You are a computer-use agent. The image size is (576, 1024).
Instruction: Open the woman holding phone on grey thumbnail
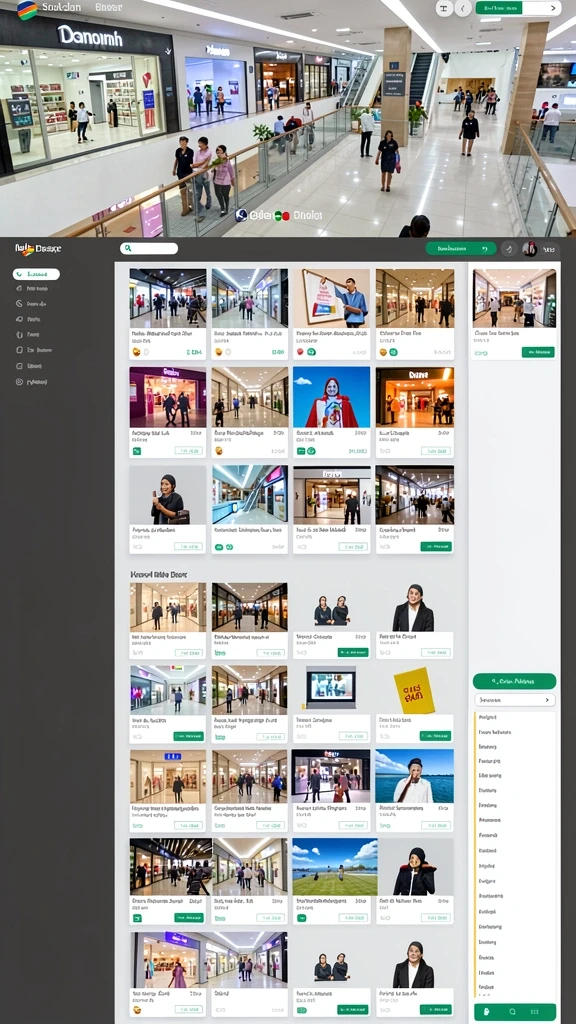pos(168,495)
